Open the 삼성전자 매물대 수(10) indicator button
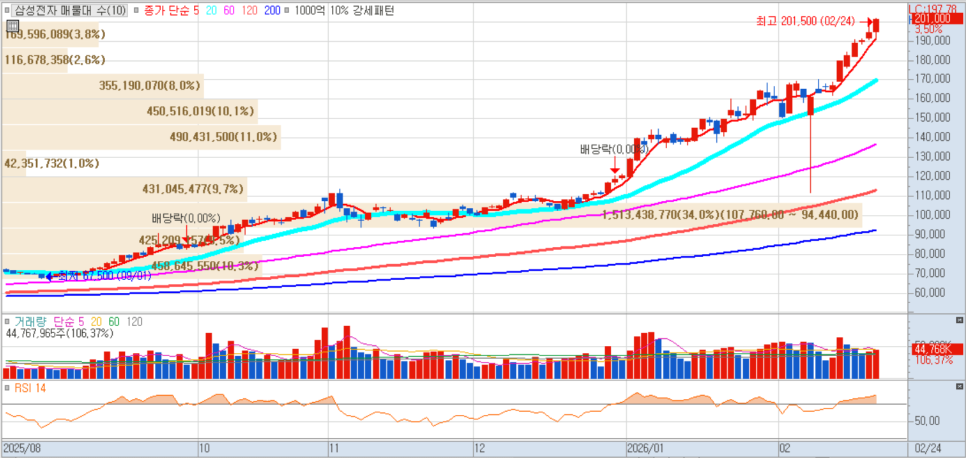The image size is (966, 458). (x=70, y=10)
